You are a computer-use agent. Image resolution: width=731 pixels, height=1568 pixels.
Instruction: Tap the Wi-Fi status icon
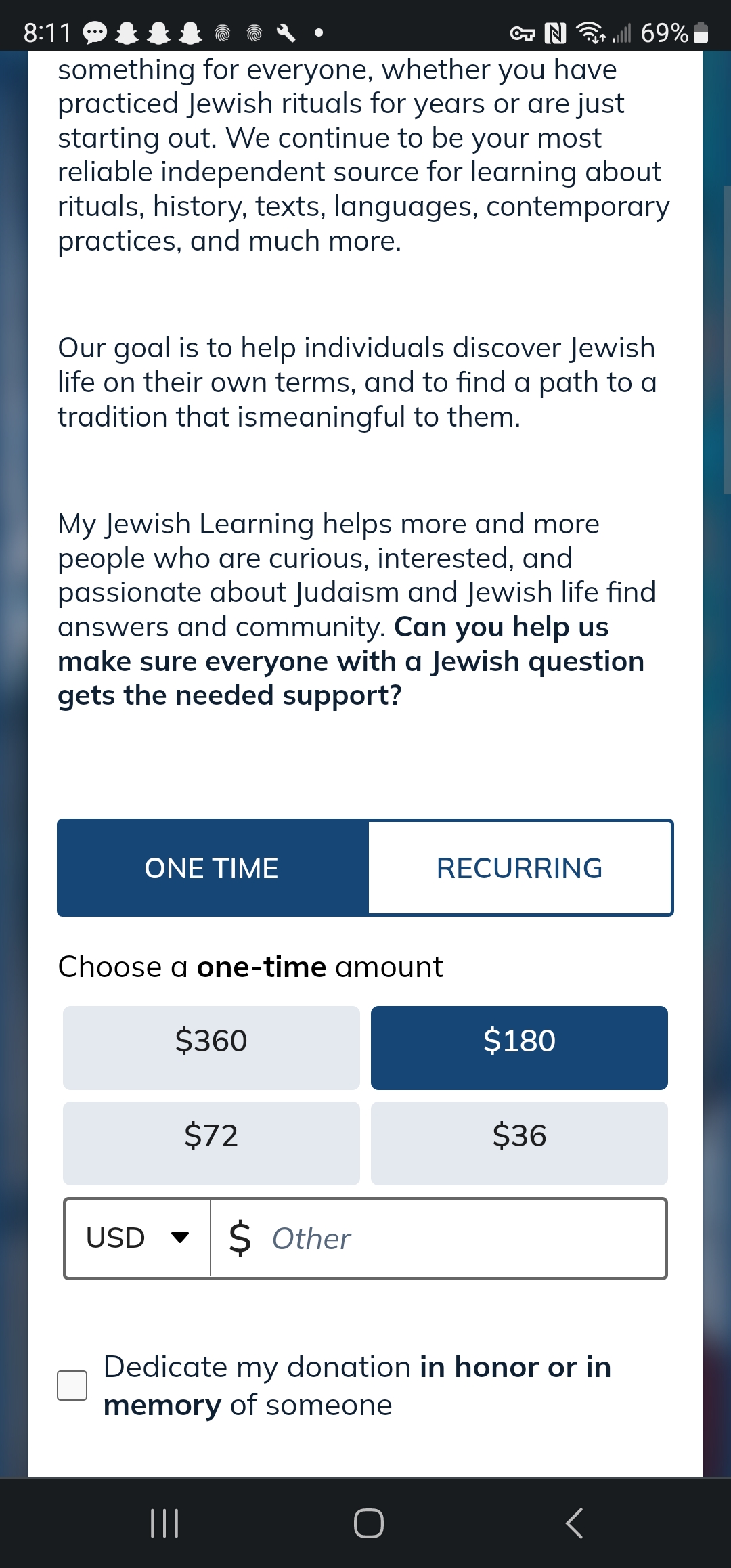pyautogui.click(x=590, y=32)
